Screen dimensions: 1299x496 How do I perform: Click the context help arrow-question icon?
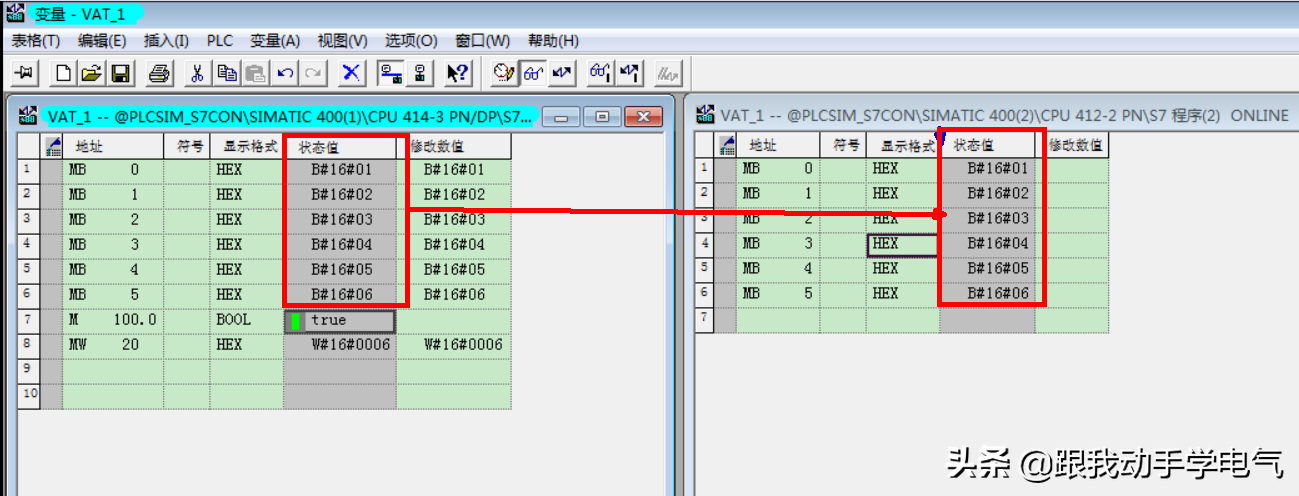(457, 73)
